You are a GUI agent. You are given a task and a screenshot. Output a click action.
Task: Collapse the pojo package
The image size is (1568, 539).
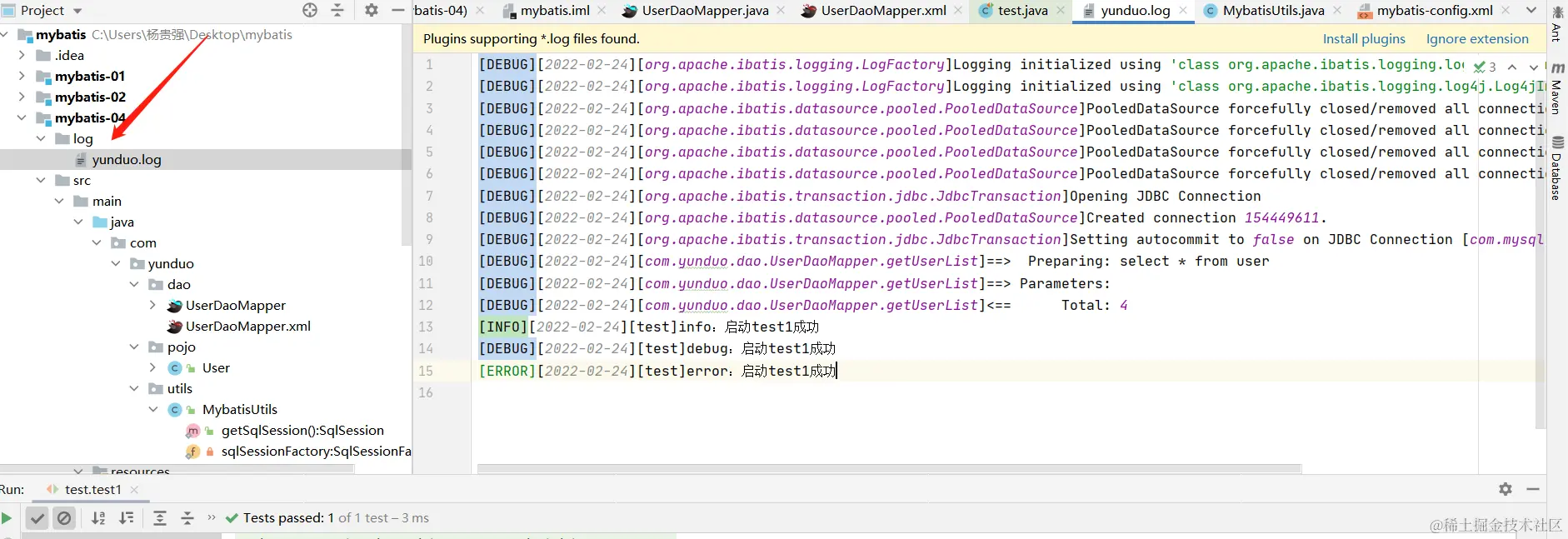[x=133, y=347]
